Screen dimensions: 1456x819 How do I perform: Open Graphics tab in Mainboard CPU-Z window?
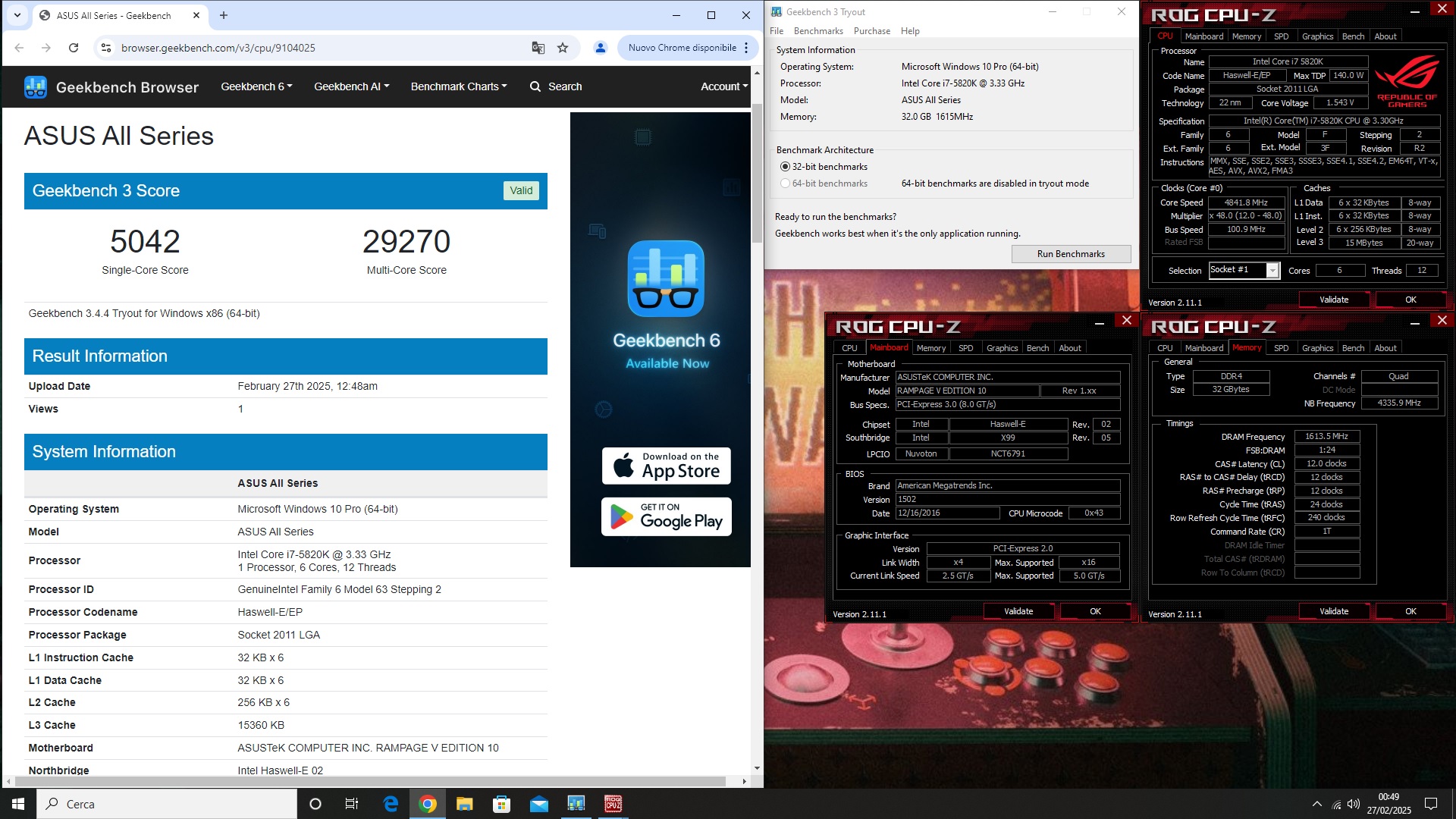pyautogui.click(x=1002, y=348)
